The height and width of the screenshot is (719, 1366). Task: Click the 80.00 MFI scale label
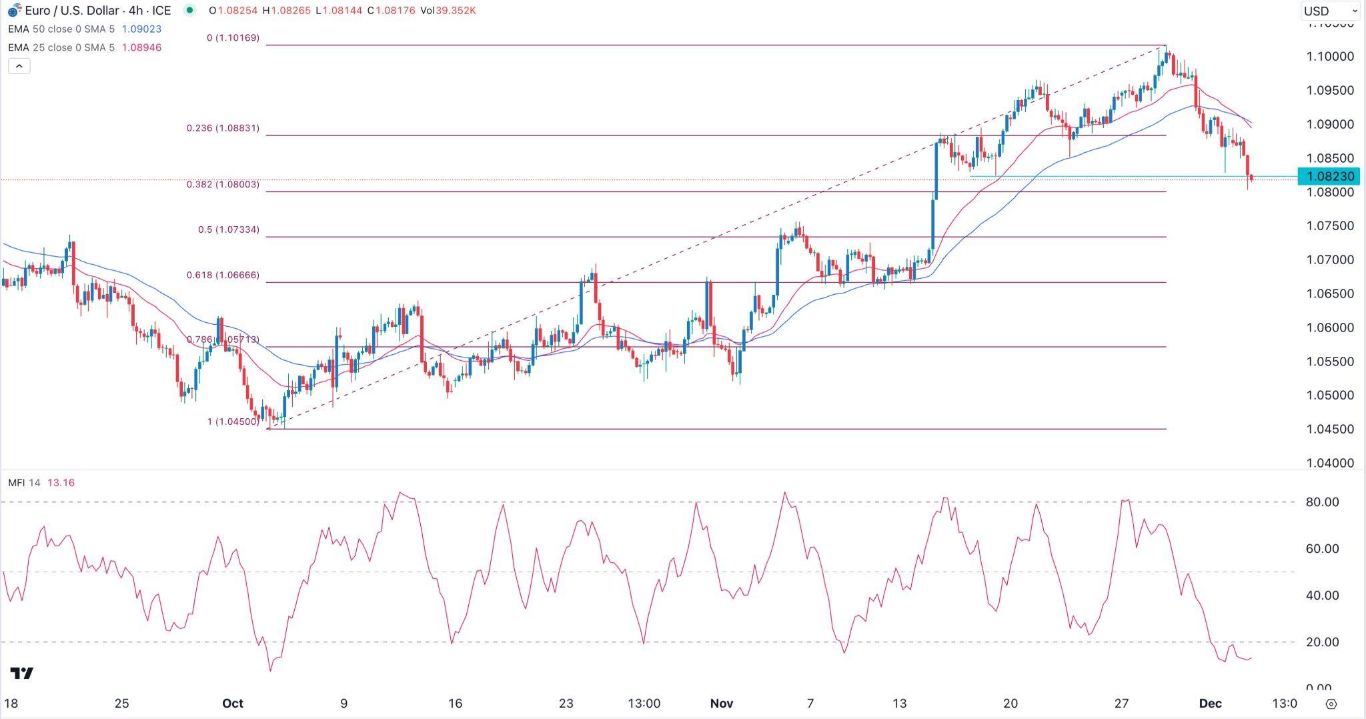pos(1320,502)
